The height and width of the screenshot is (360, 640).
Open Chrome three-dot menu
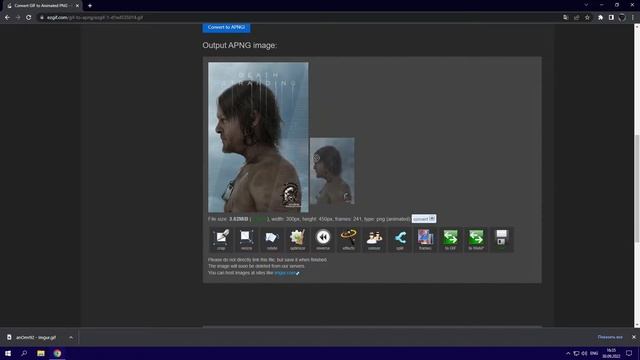pyautogui.click(x=633, y=18)
